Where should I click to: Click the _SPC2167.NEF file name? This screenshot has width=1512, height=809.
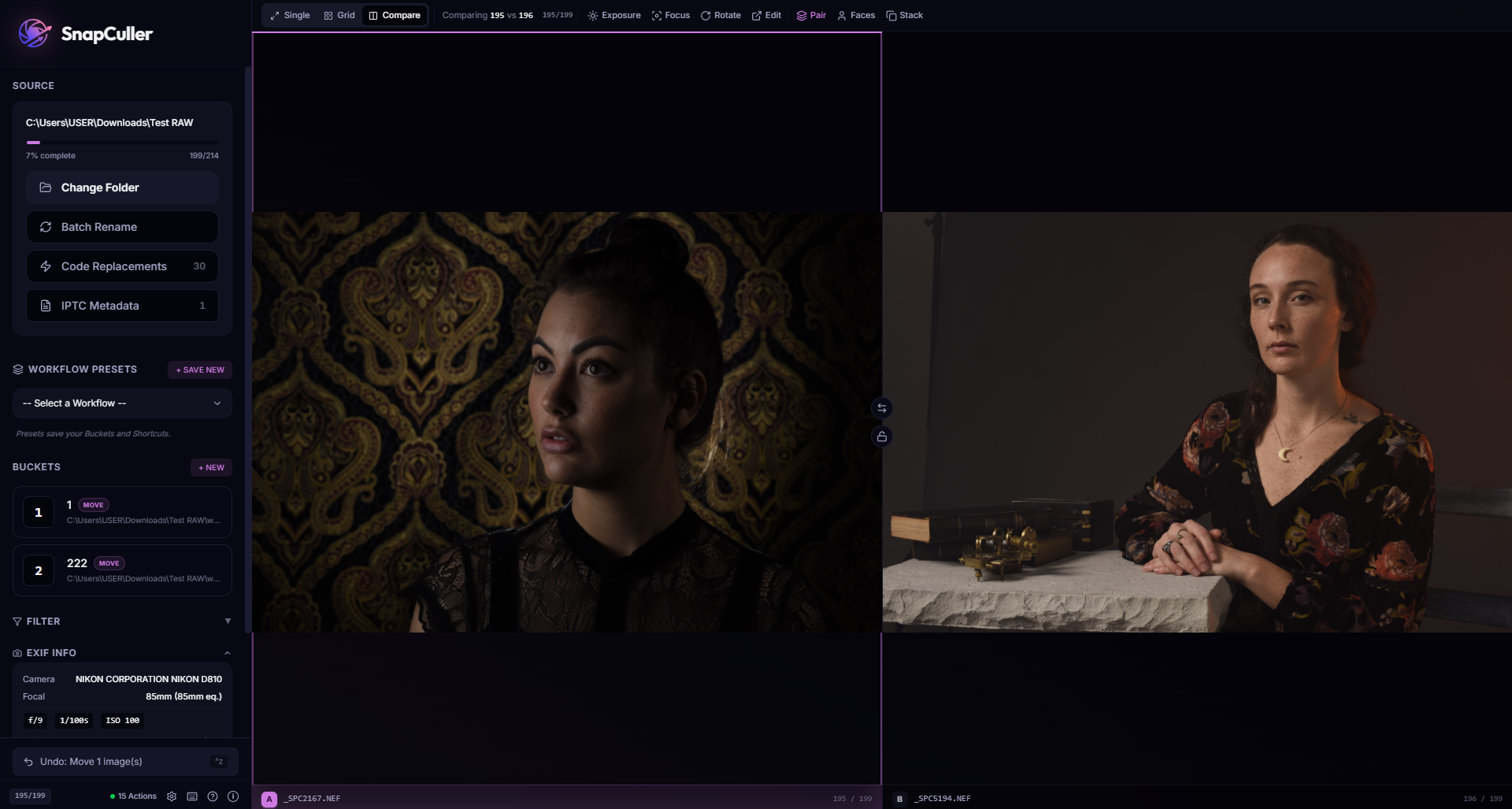[312, 799]
